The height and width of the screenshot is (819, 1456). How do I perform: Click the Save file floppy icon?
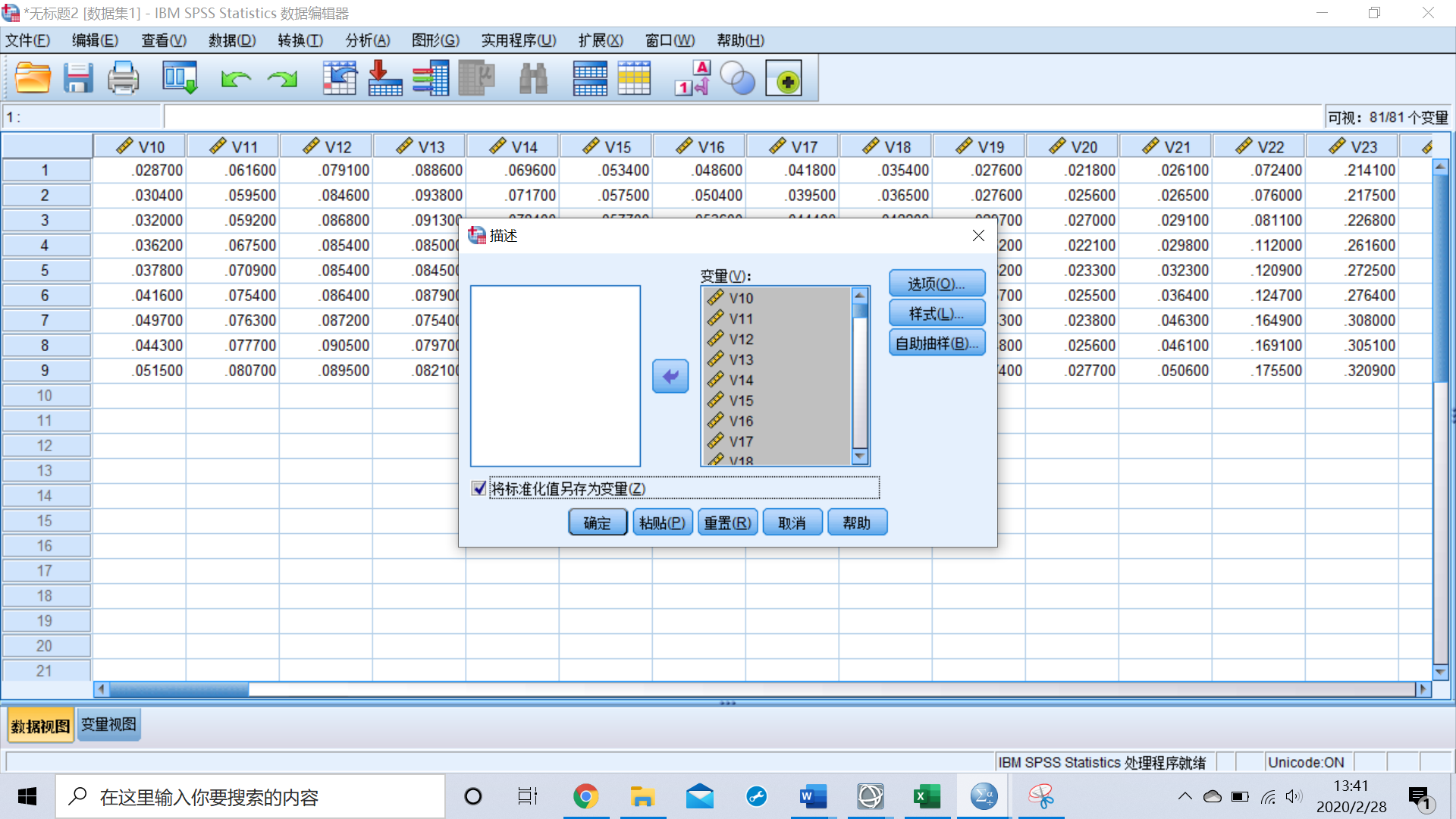(77, 78)
